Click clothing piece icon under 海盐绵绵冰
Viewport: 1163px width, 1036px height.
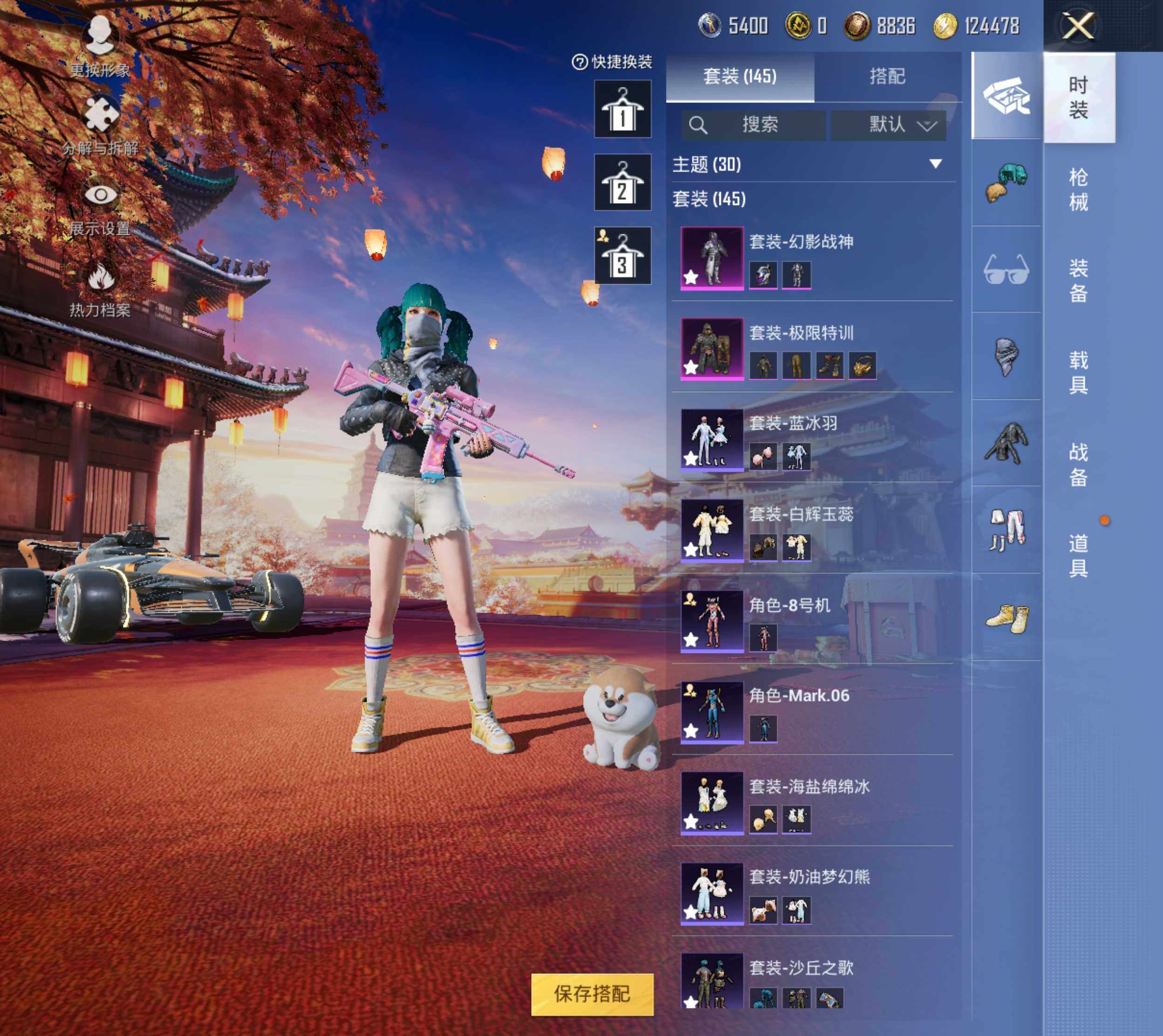tap(796, 820)
